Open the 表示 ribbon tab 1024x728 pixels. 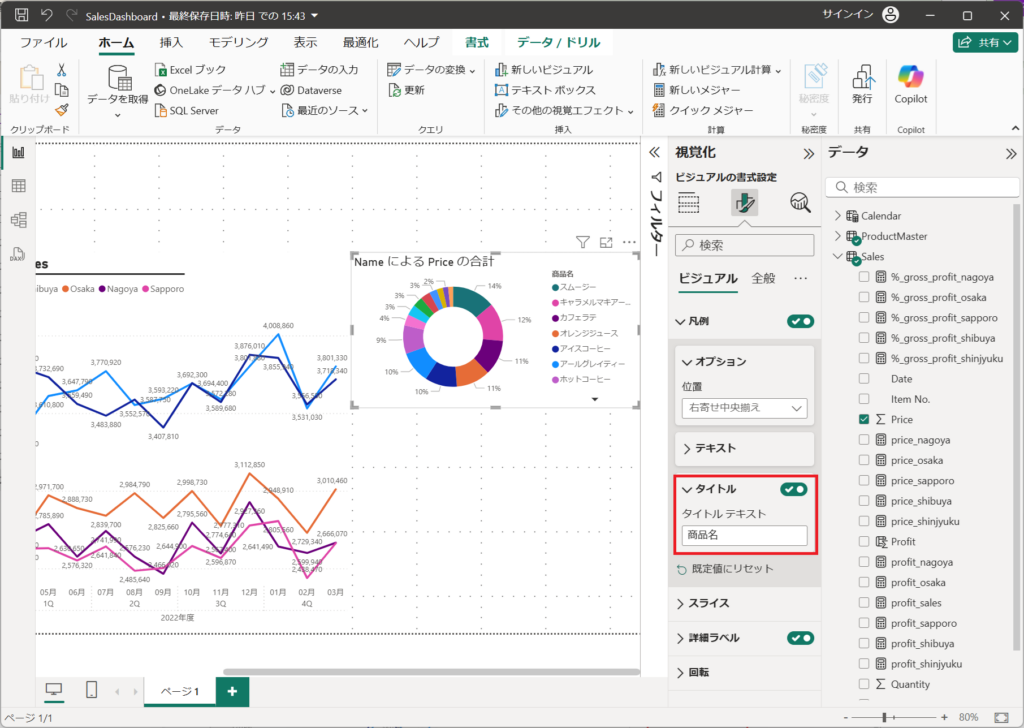click(x=305, y=42)
